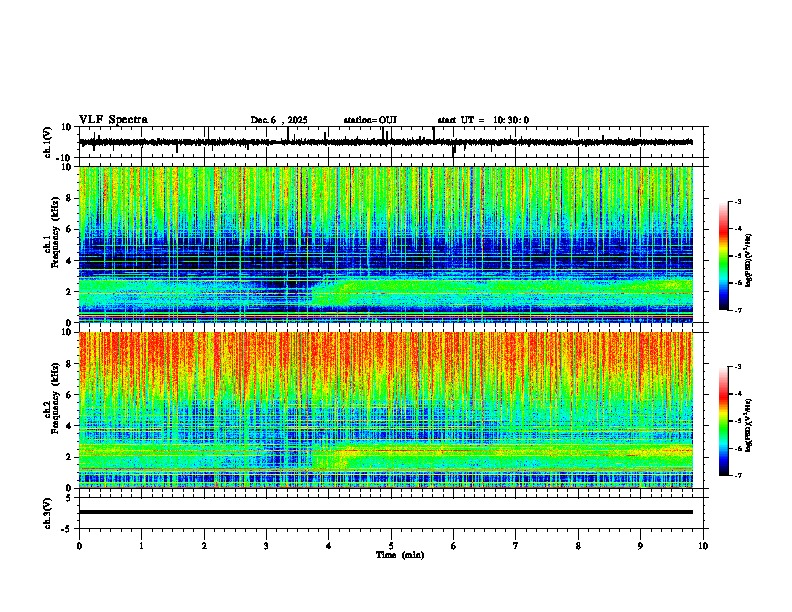Click the '-3' label on ch.1 color bar

point(737,201)
